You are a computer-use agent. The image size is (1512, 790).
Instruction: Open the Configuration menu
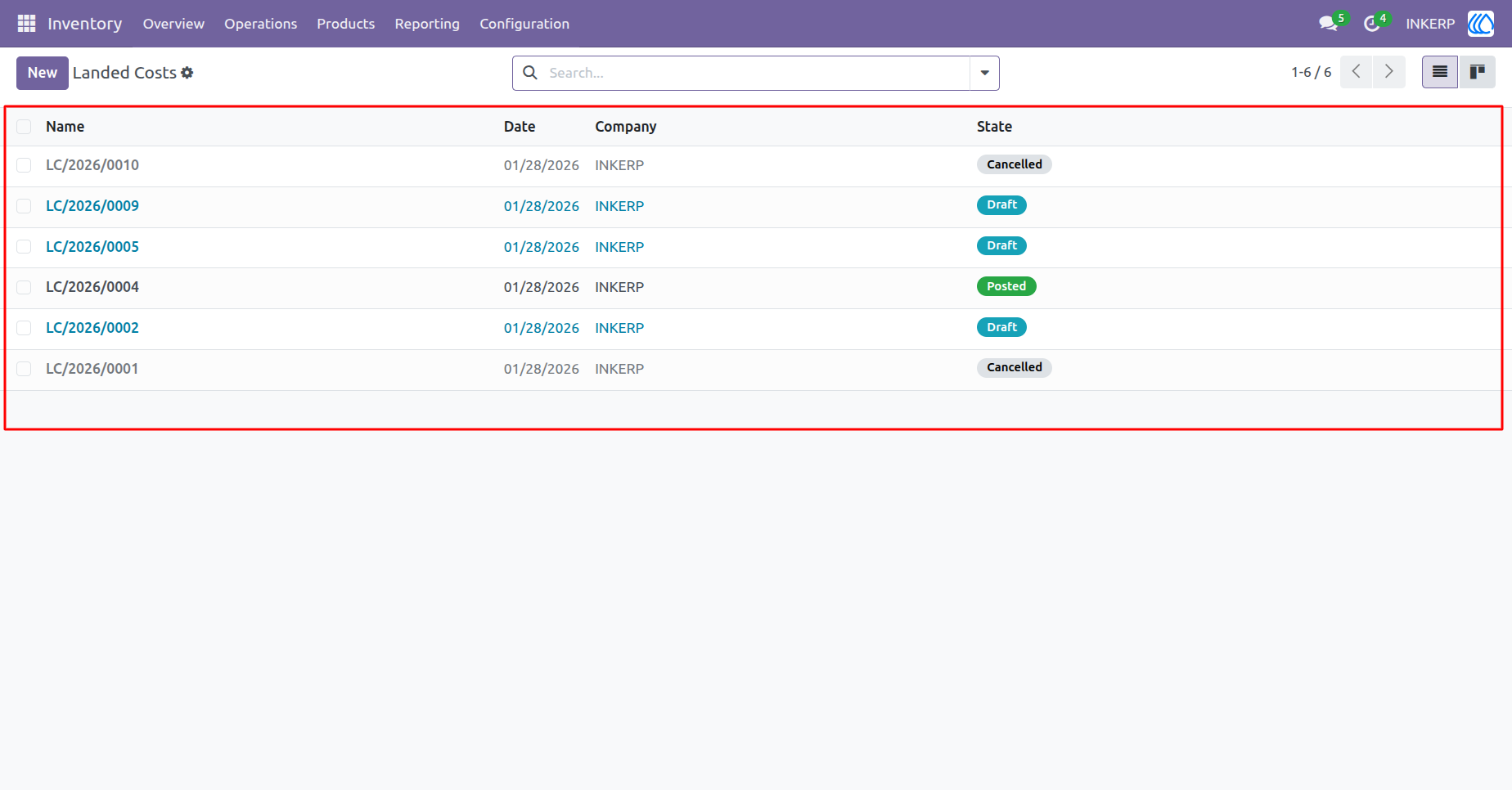point(524,24)
